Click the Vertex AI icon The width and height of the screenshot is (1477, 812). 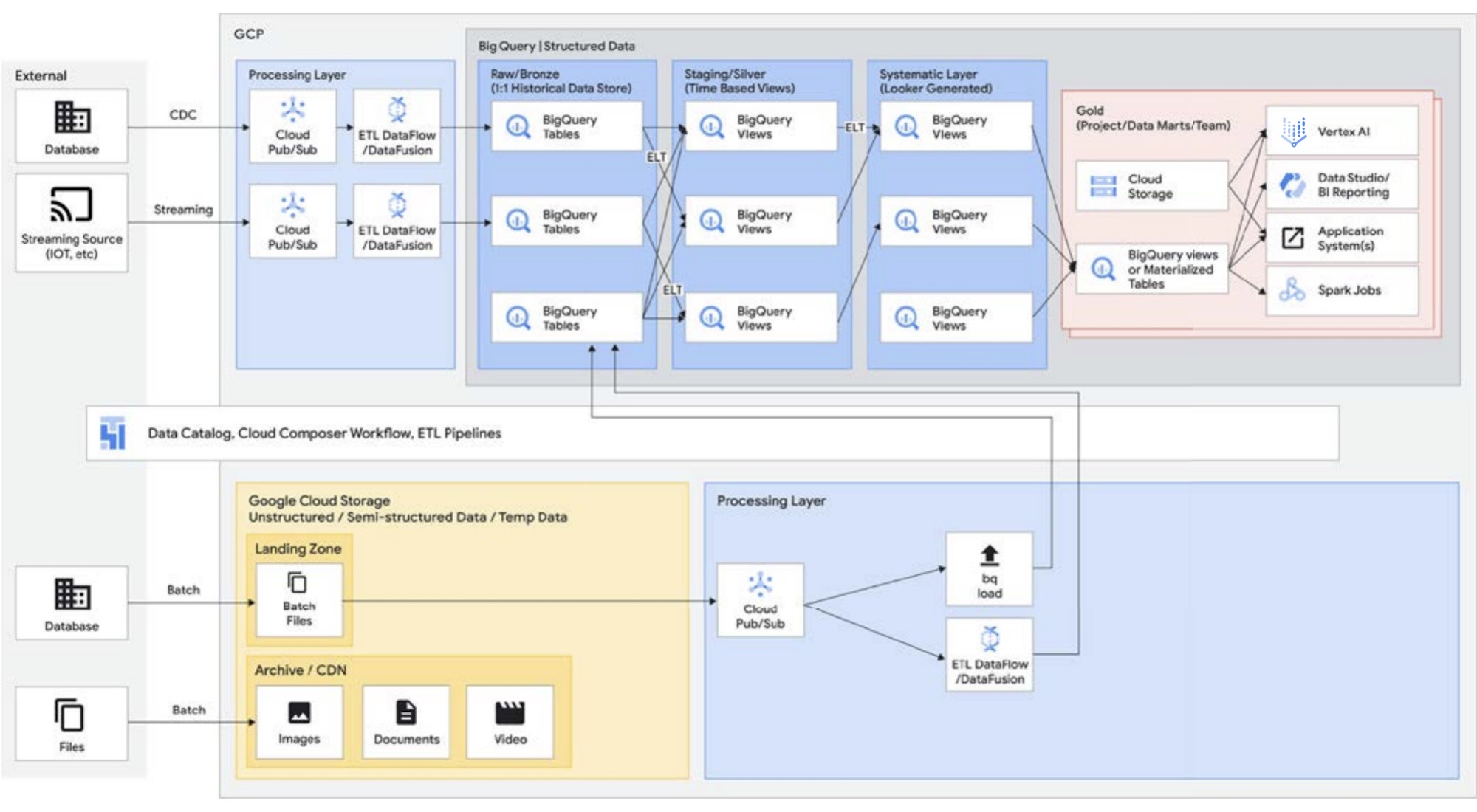[x=1293, y=131]
